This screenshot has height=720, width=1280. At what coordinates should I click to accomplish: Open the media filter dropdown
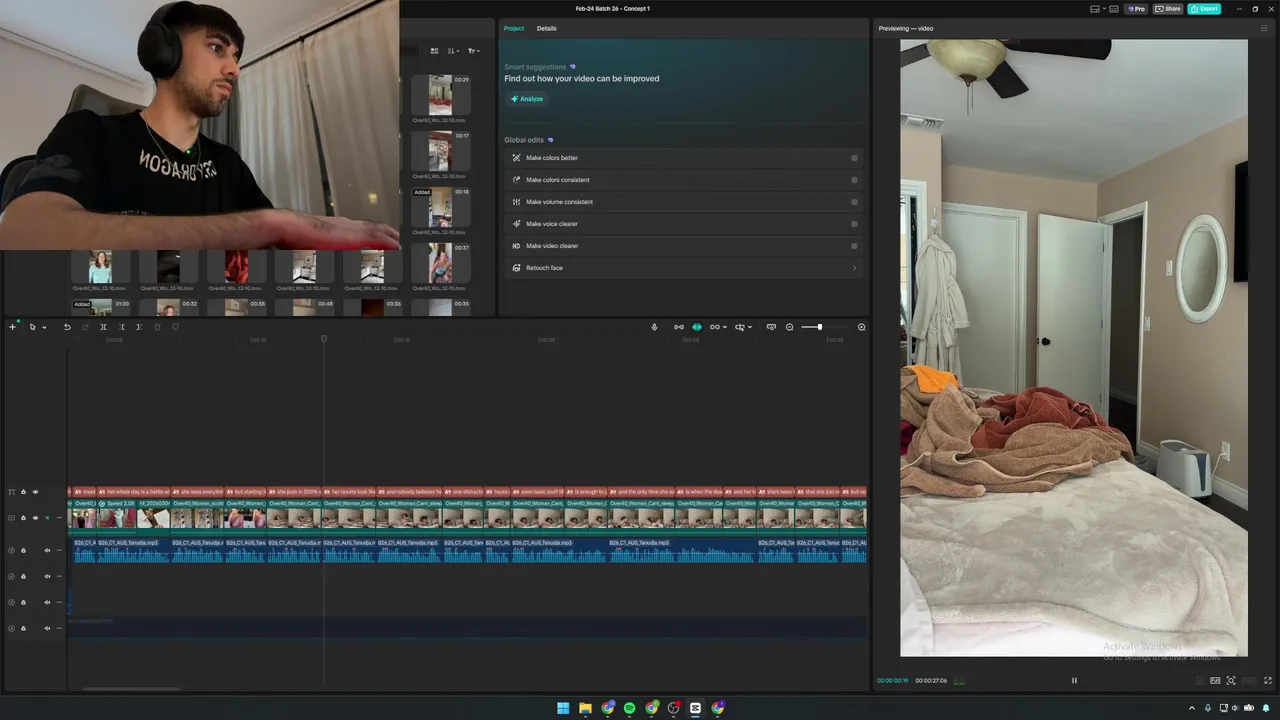pos(474,51)
